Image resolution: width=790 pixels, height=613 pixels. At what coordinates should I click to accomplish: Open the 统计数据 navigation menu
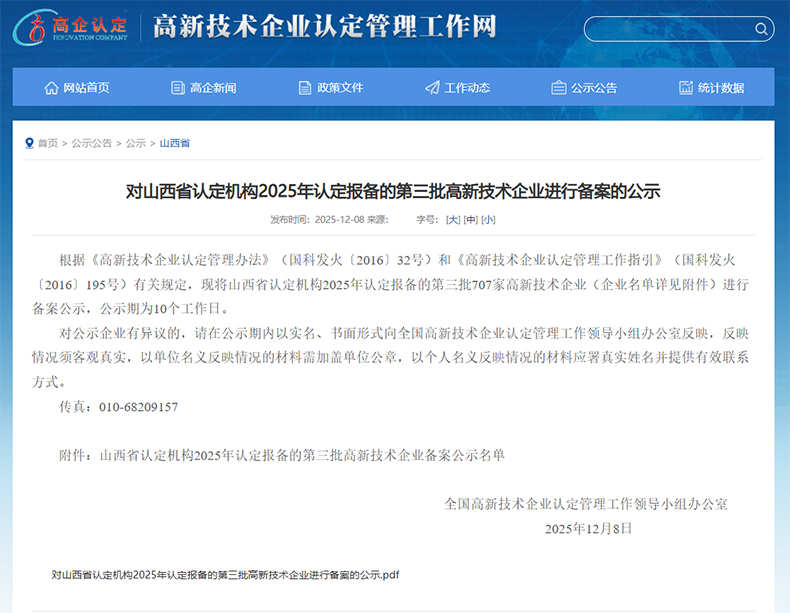click(x=721, y=88)
